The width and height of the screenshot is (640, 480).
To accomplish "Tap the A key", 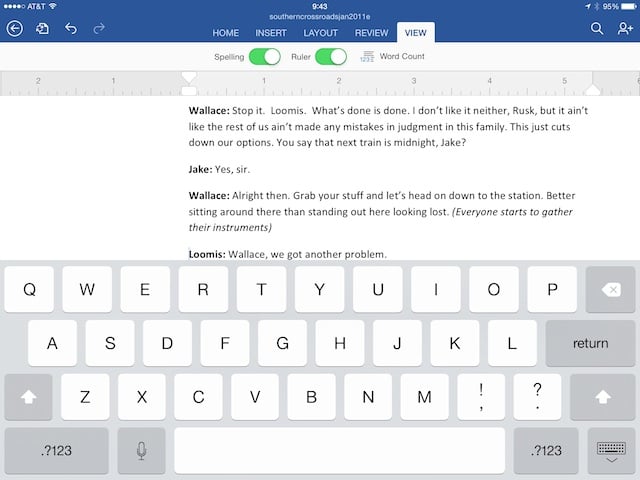I will pyautogui.click(x=52, y=343).
